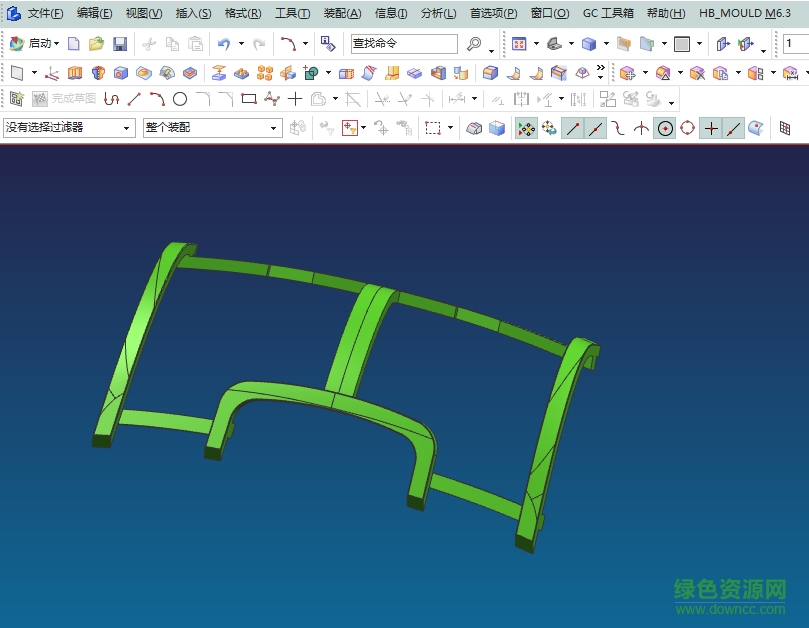Save the current assembly

click(x=120, y=44)
